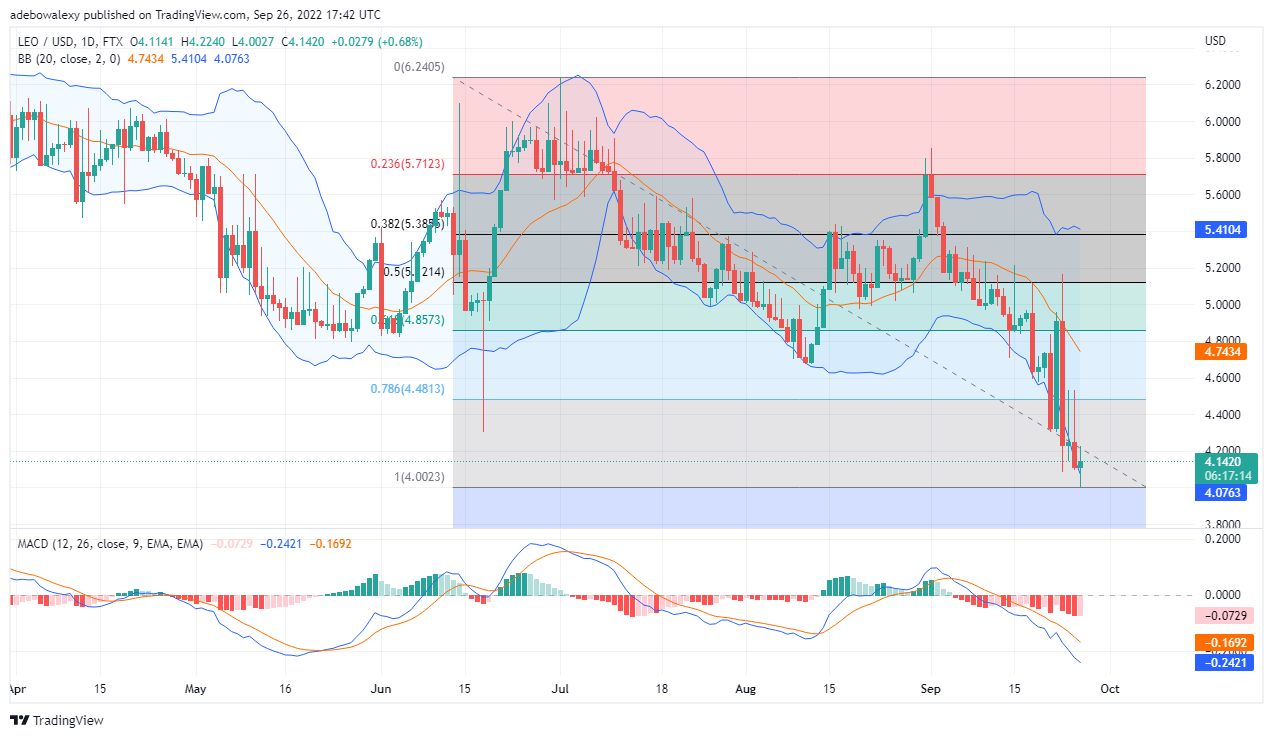Click the 1(4.0023) Fibonacci level label
Image resolution: width=1273 pixels, height=738 pixels.
click(420, 477)
